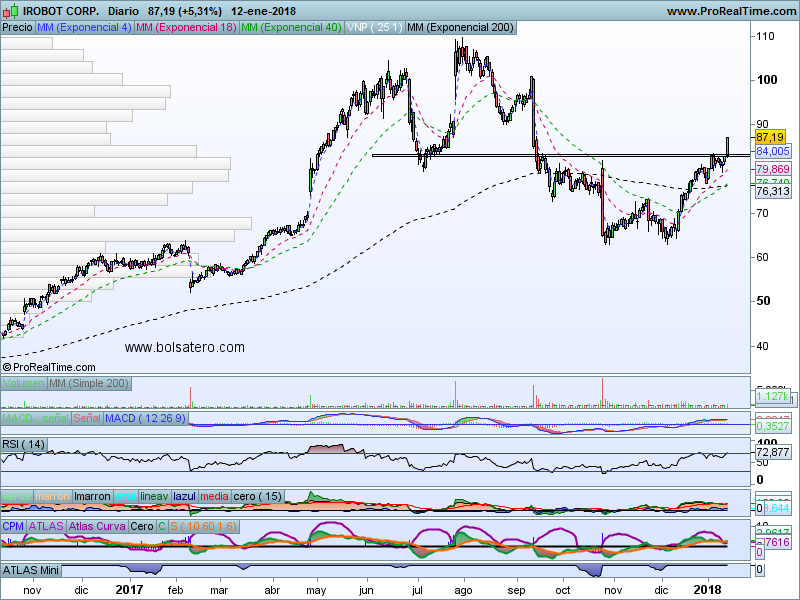Click the black horizontal support line near 84
800x600 pixels.
561,155
